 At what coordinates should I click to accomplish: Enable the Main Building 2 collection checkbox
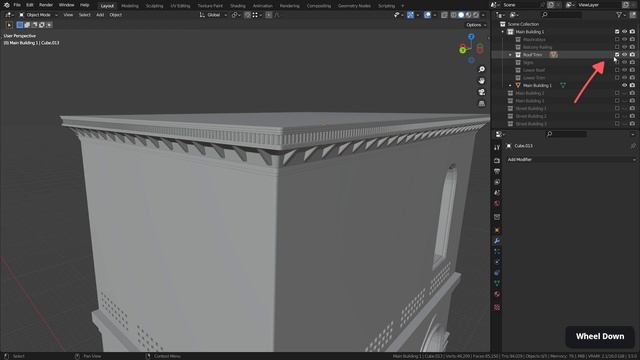[617, 93]
